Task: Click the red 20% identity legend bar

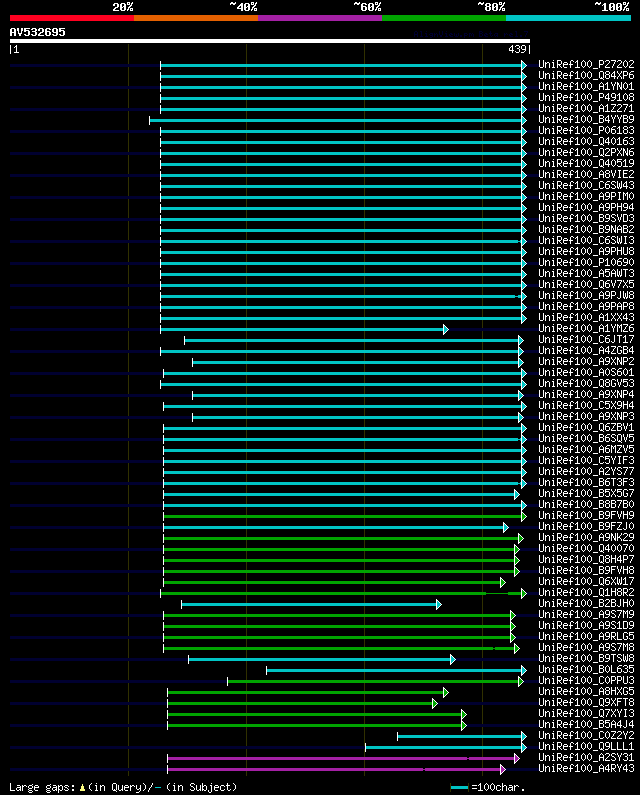Action: 72,18
